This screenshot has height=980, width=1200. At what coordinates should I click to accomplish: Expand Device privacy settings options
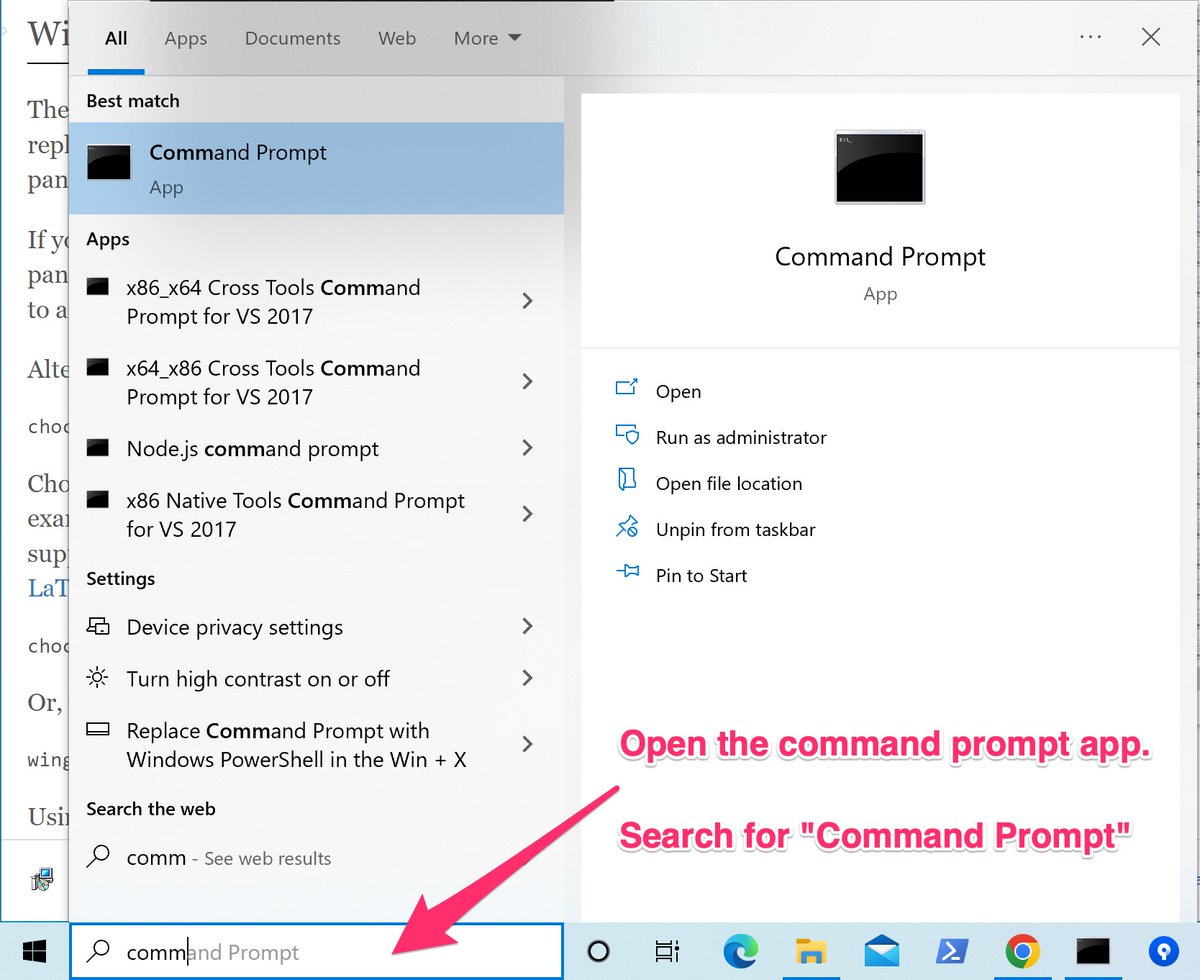527,627
